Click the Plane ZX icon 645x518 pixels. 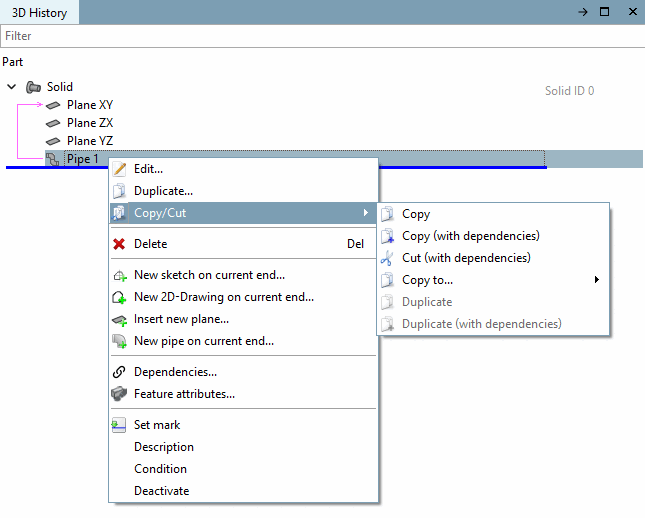(x=53, y=123)
